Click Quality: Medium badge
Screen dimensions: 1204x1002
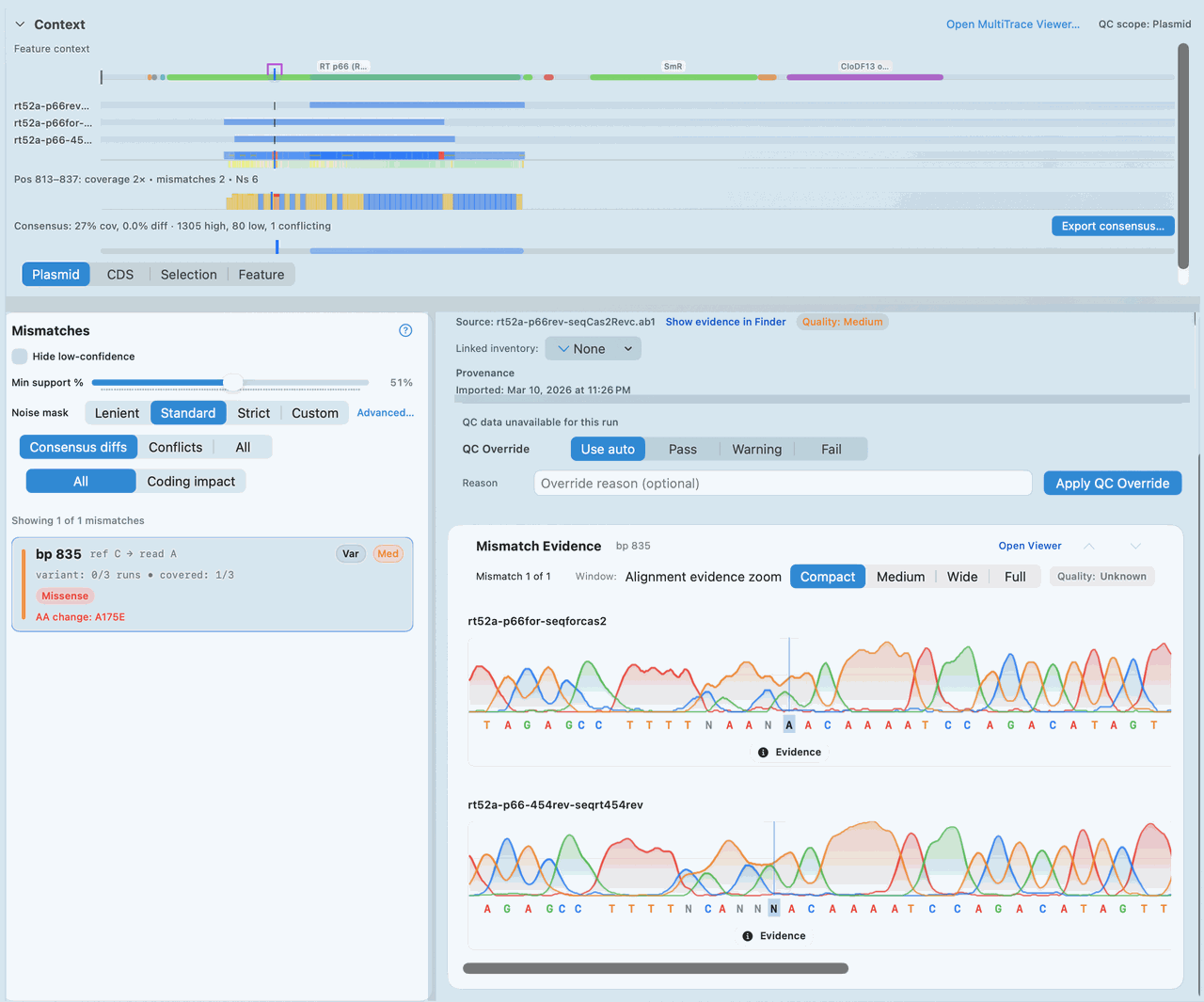click(x=843, y=322)
